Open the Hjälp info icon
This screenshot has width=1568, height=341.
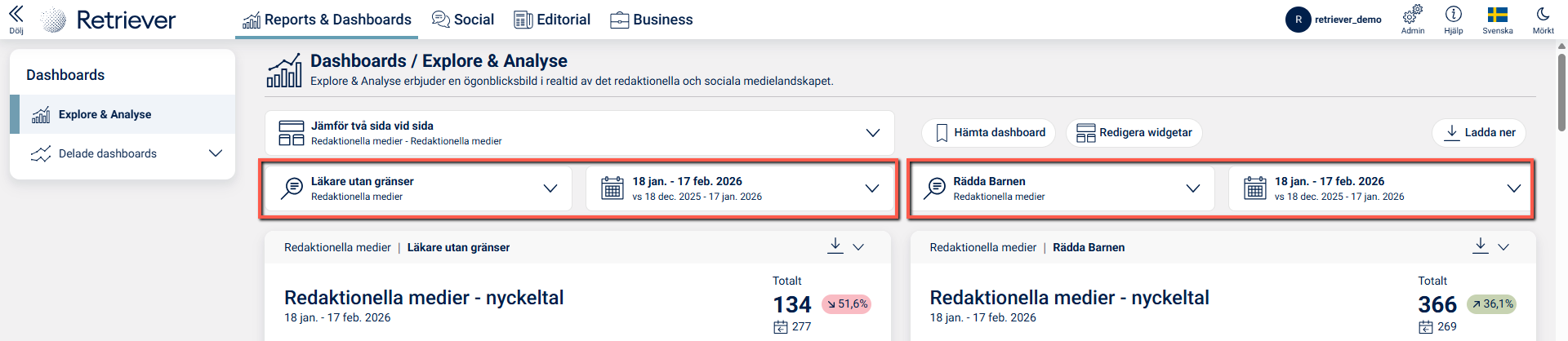[x=1453, y=15]
